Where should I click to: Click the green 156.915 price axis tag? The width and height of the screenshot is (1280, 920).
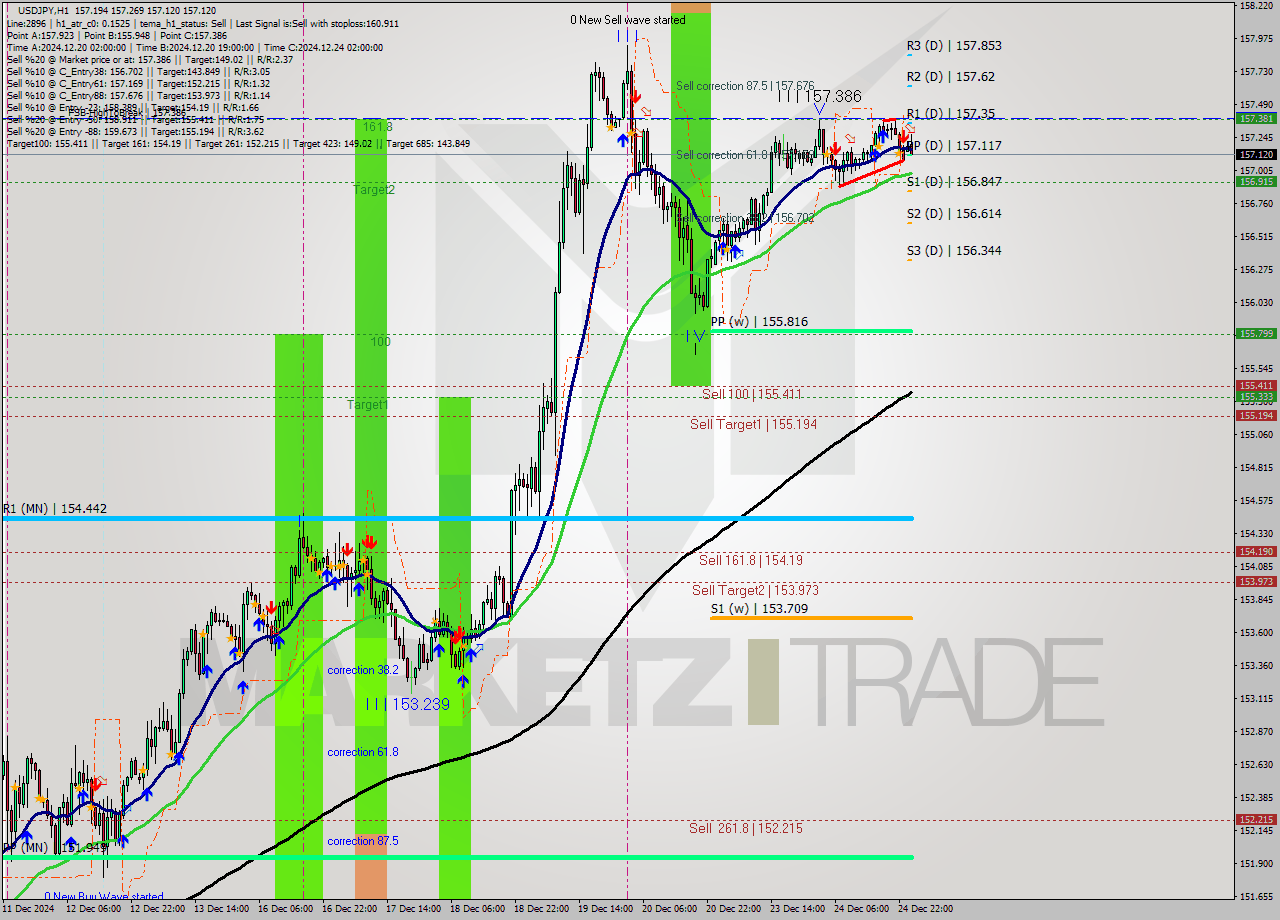(x=1256, y=182)
